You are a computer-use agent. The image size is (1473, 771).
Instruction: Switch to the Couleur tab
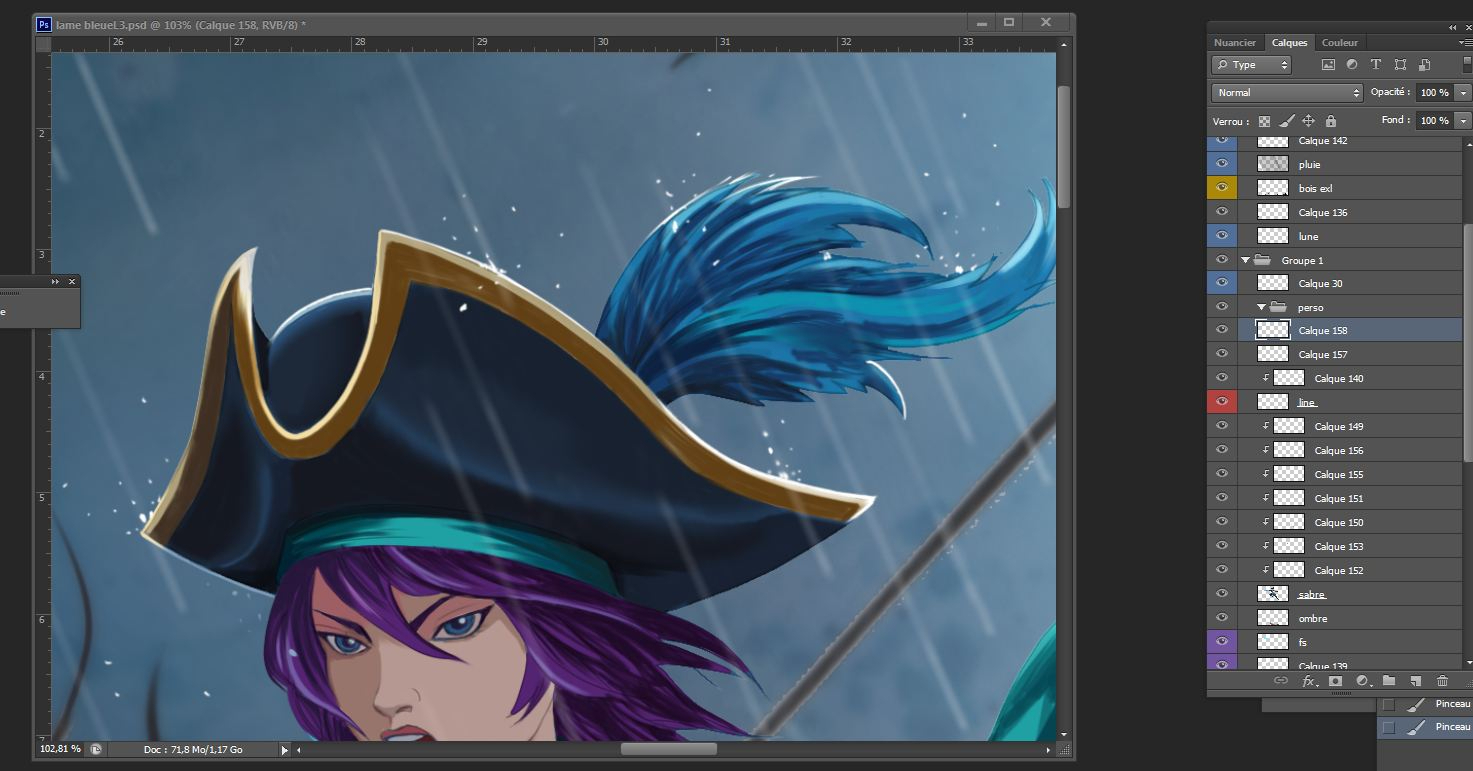[1339, 43]
